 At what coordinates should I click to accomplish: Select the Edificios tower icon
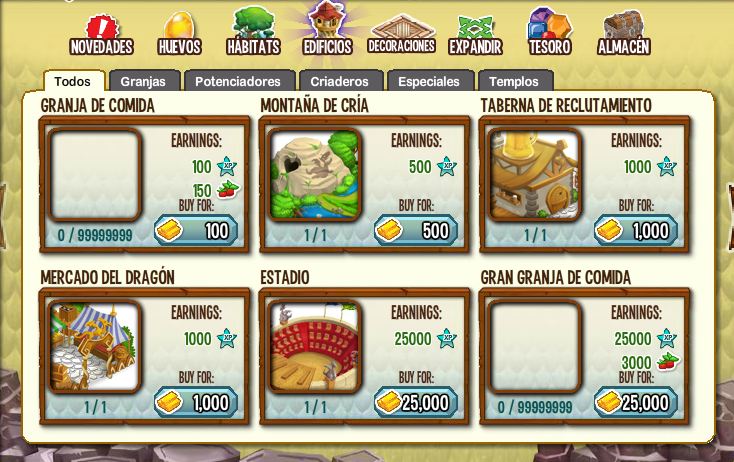tap(327, 29)
